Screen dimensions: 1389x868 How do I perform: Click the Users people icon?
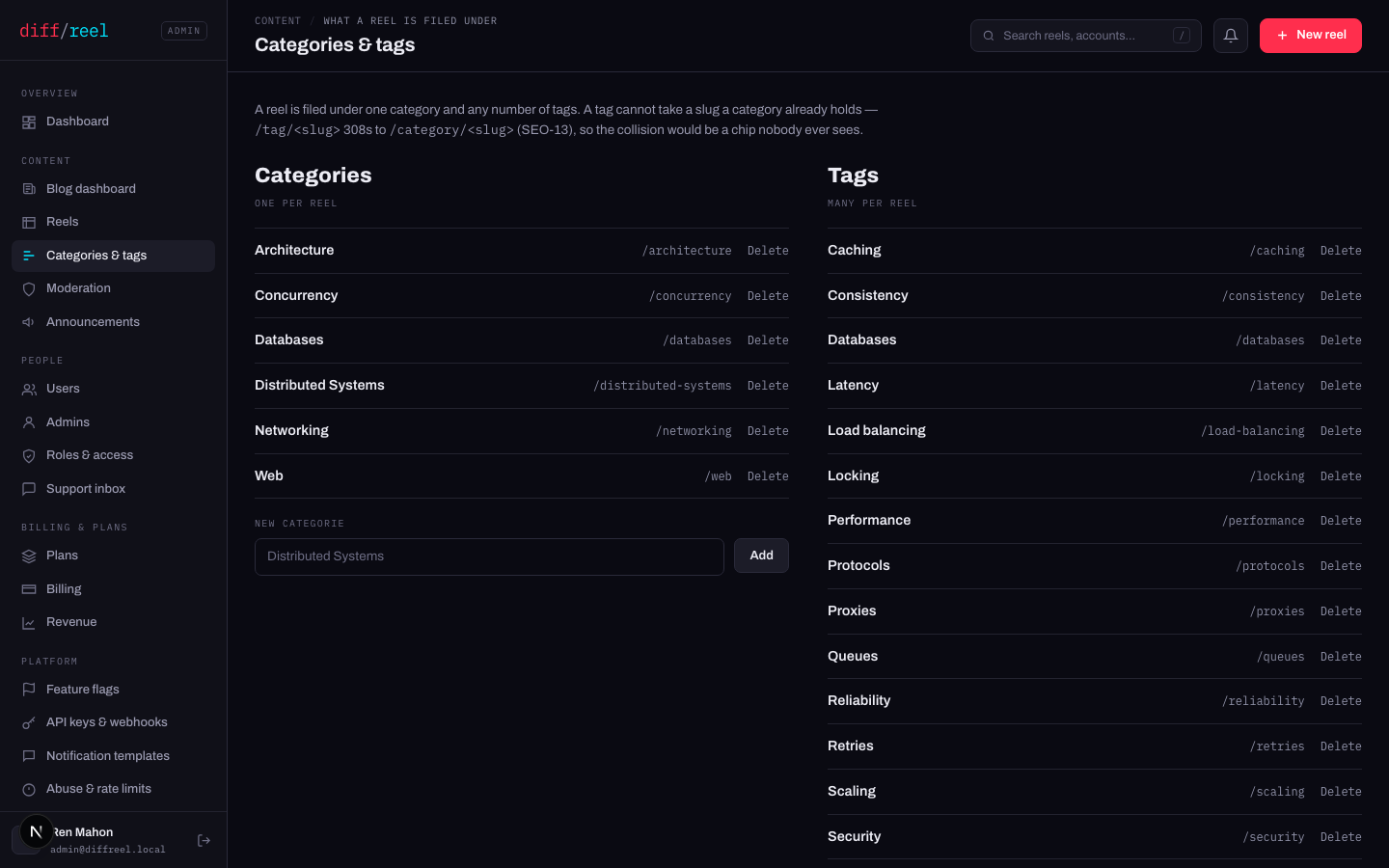coord(29,390)
